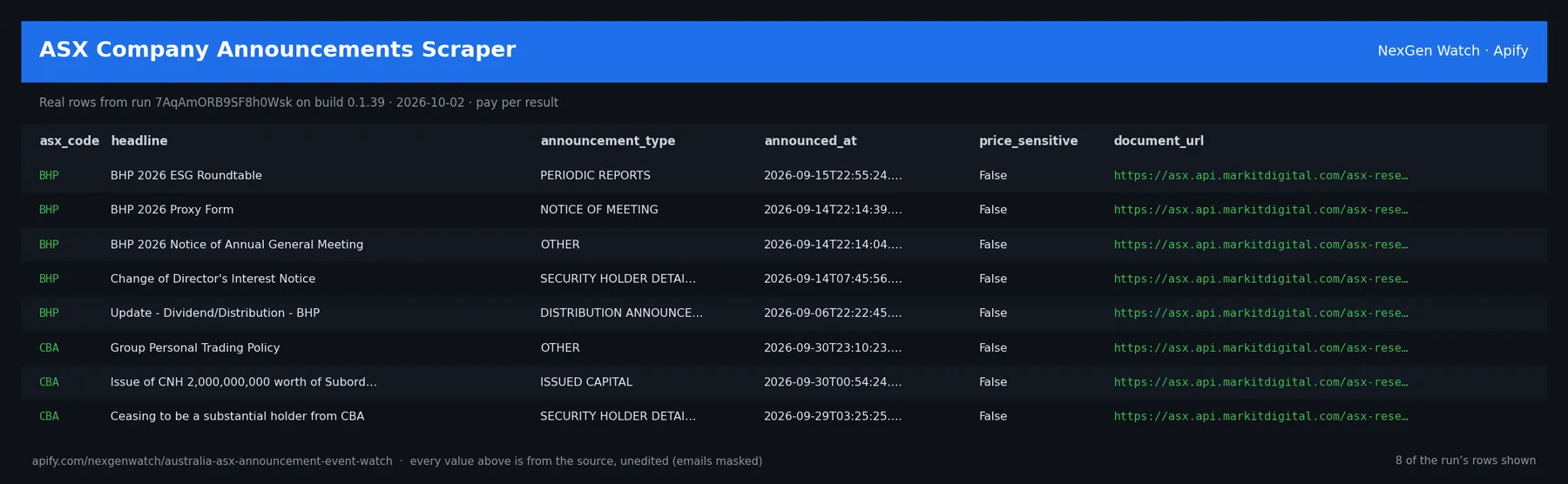This screenshot has height=484, width=1568.
Task: Click the price_sensitive column header
Action: (1028, 141)
